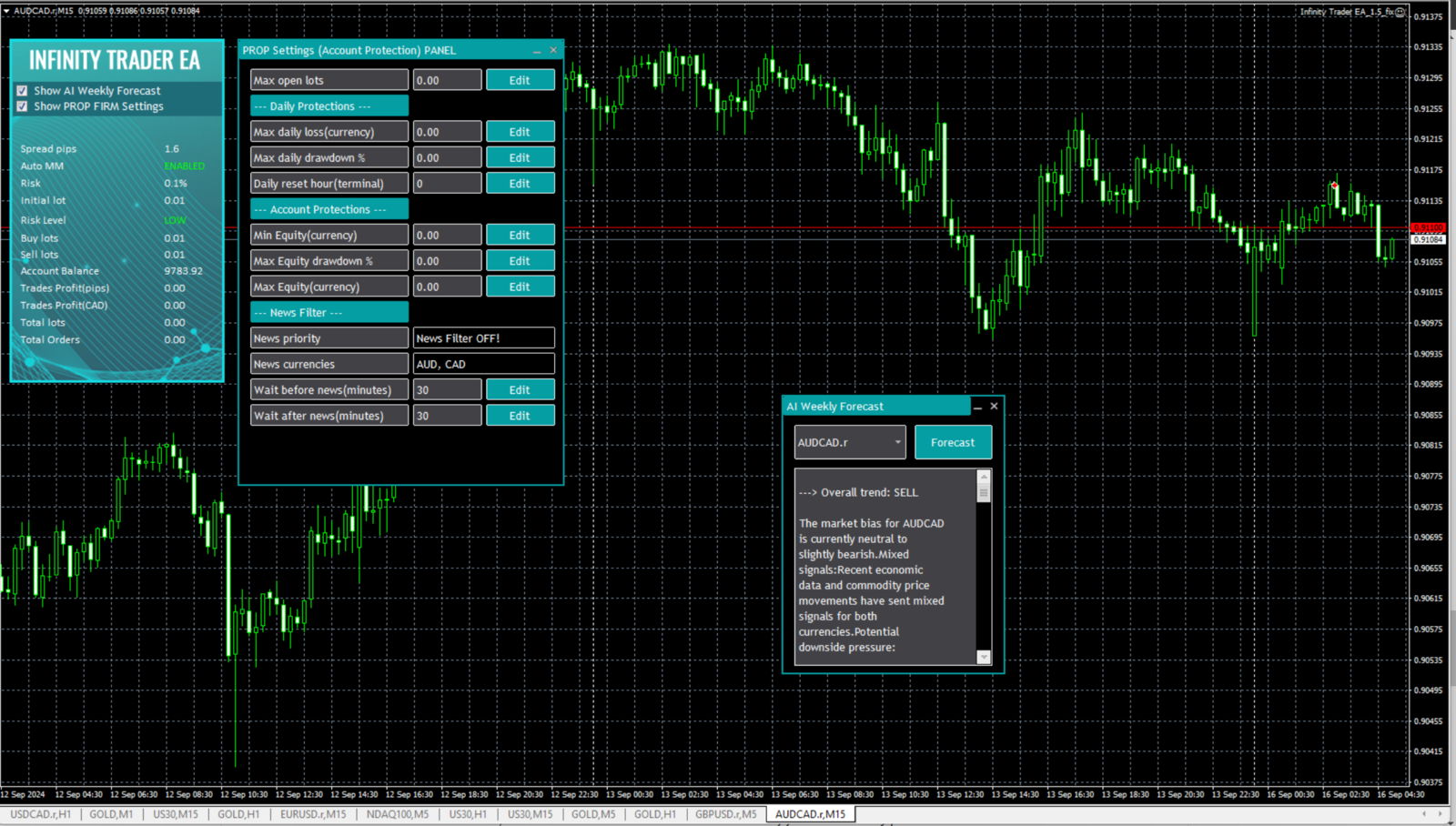1456x826 pixels.
Task: Click the Account Balance value 9783.92
Action: click(x=183, y=271)
